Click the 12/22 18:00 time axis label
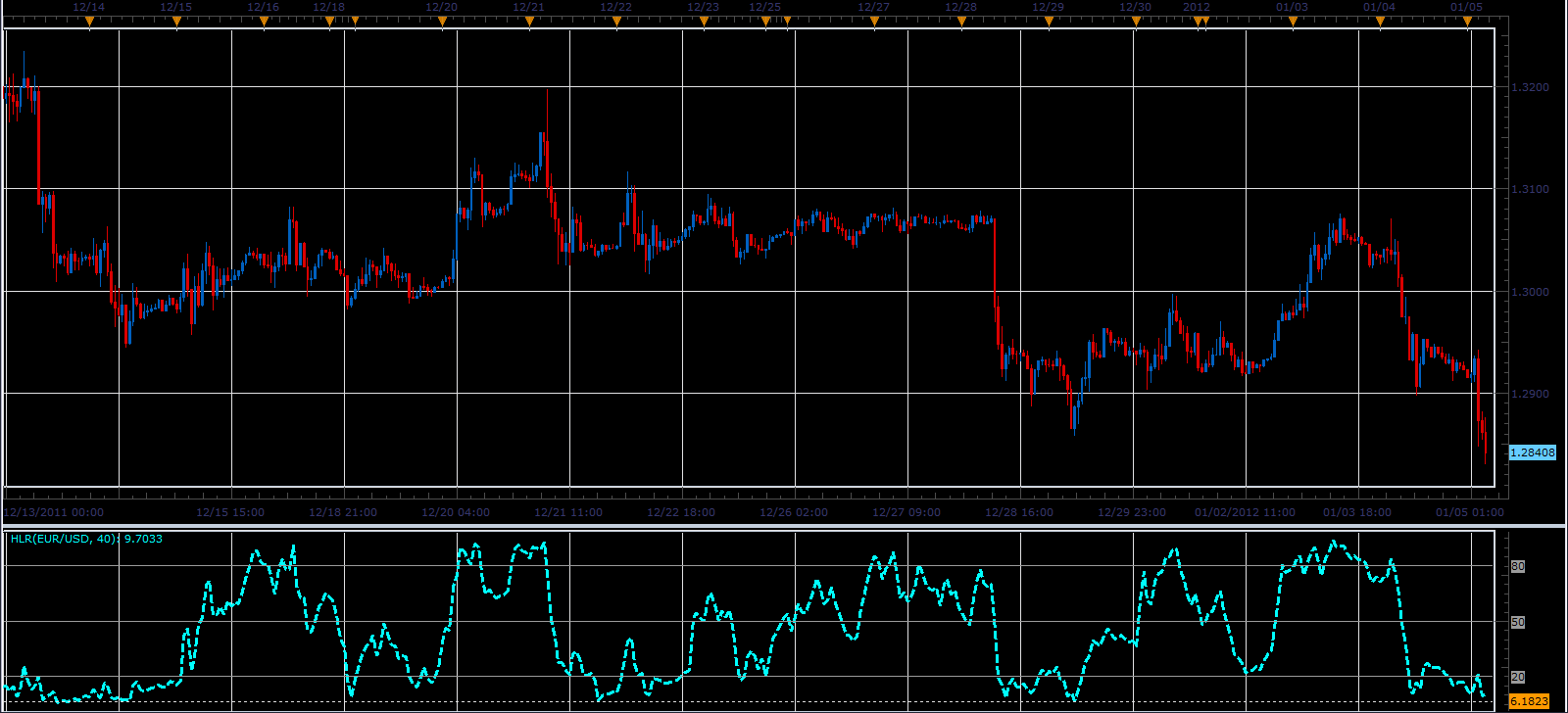 681,512
